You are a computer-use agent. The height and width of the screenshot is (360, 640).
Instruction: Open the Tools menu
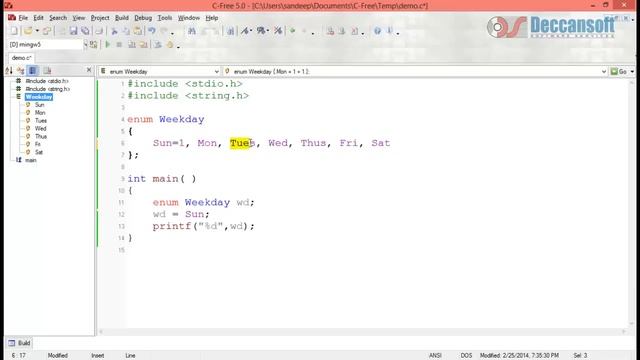coord(164,18)
